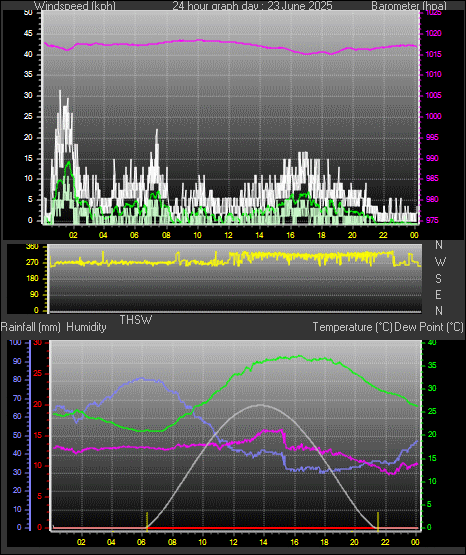Click barometer axis value "1005"
The width and height of the screenshot is (466, 555).
coord(433,95)
